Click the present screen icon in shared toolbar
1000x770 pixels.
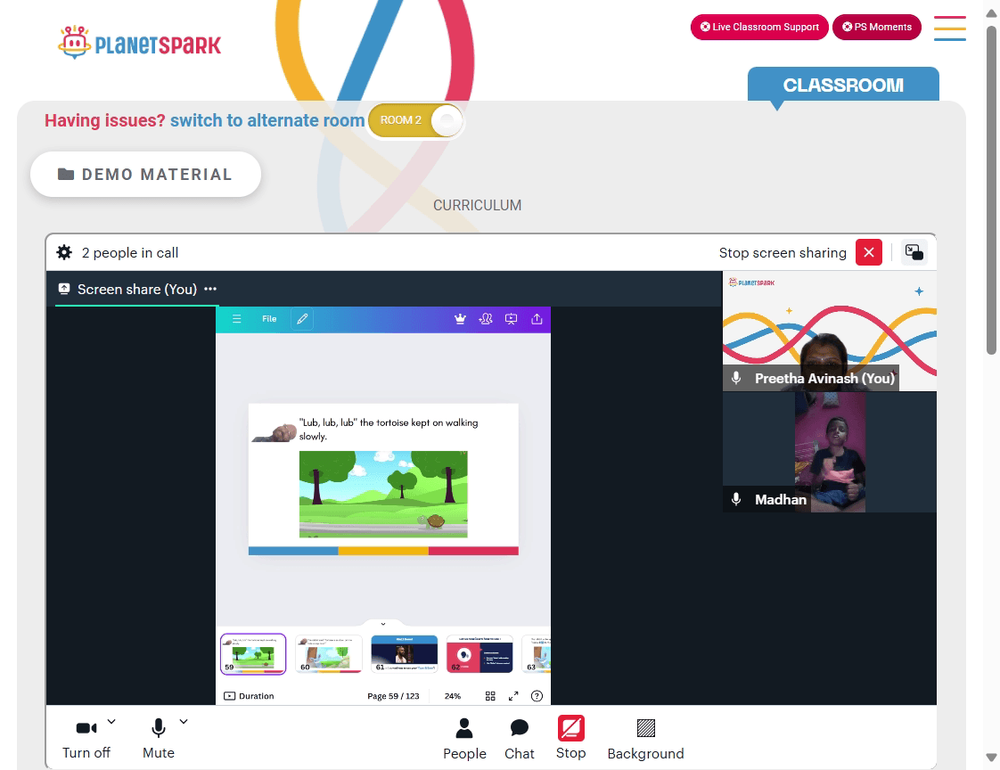pos(511,319)
